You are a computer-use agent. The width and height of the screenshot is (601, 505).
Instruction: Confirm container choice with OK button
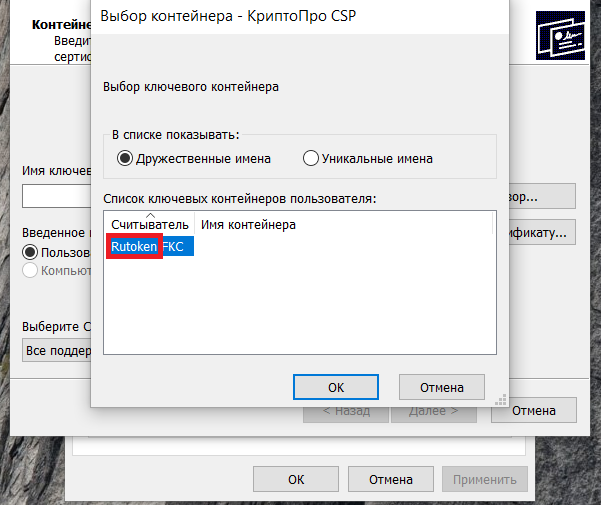pos(336,387)
